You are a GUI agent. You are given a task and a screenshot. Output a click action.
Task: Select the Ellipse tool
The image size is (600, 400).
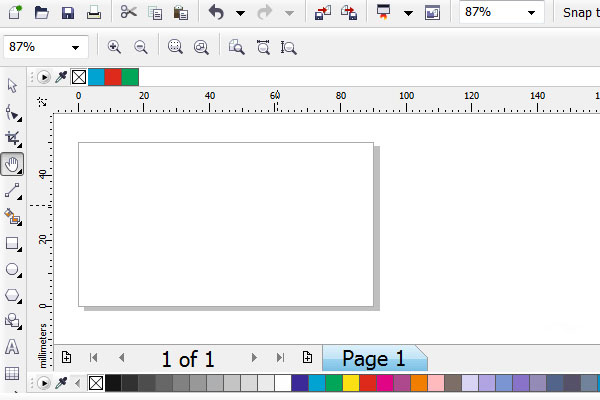[13, 269]
